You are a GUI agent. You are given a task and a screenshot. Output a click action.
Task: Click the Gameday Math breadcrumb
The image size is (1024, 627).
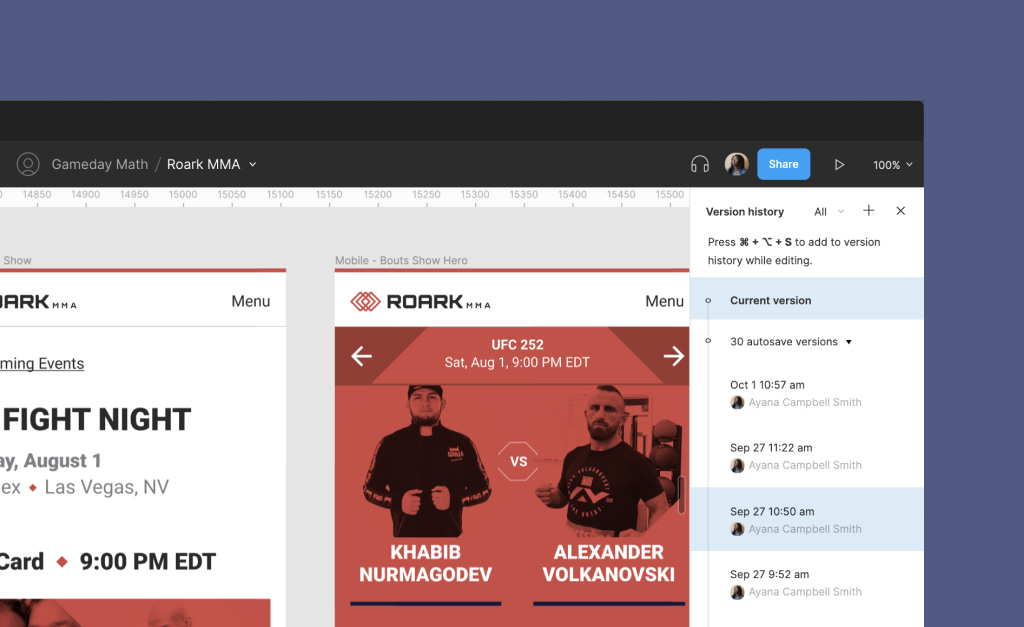(100, 165)
